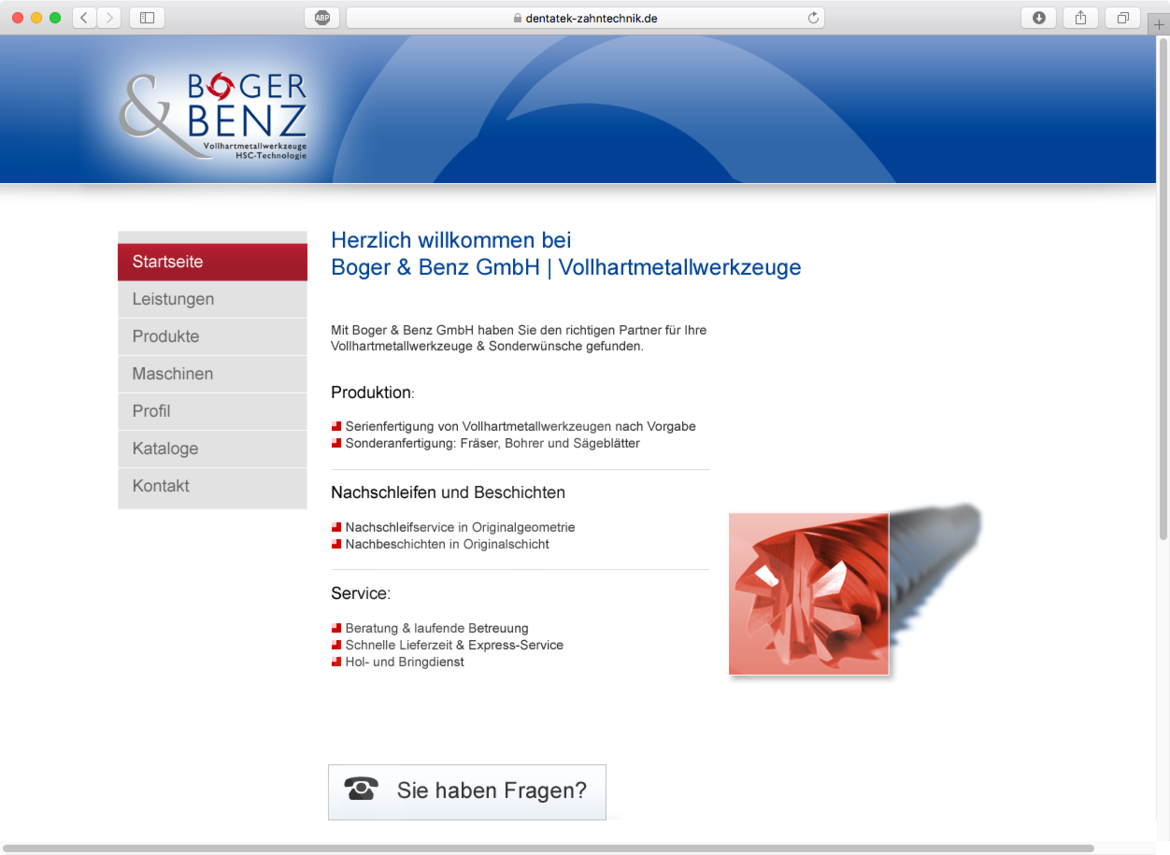Show the Safari sidebar
This screenshot has width=1170, height=855.
pyautogui.click(x=147, y=18)
